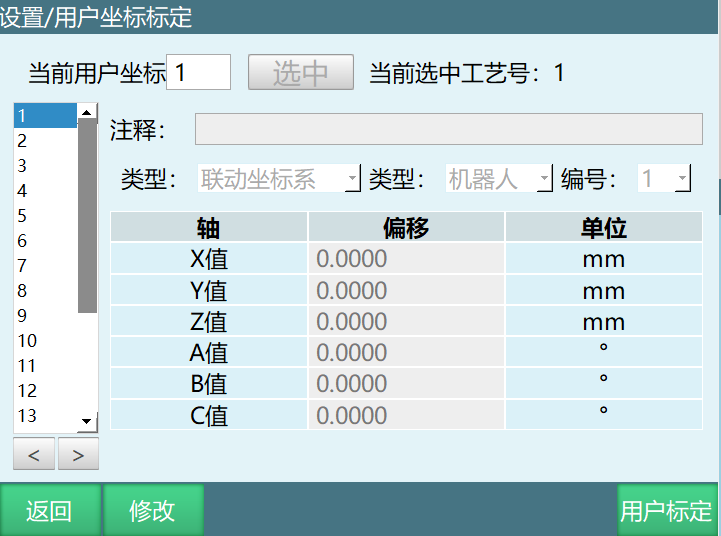The width and height of the screenshot is (721, 536).
Task: Click the right arrow page button
Action: 78,455
